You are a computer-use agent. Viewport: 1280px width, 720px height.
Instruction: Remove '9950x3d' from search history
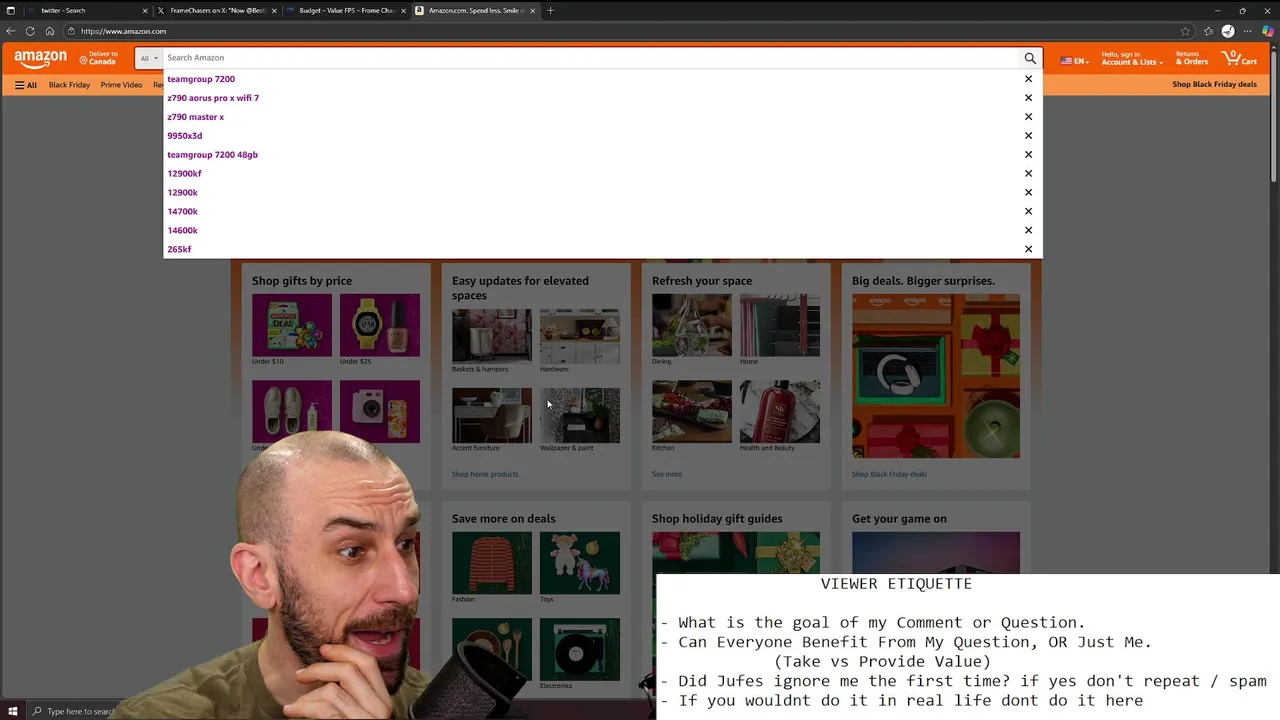point(1028,136)
